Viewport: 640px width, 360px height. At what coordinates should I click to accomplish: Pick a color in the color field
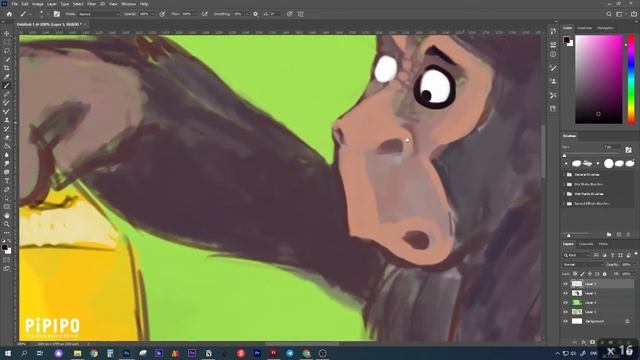point(598,79)
